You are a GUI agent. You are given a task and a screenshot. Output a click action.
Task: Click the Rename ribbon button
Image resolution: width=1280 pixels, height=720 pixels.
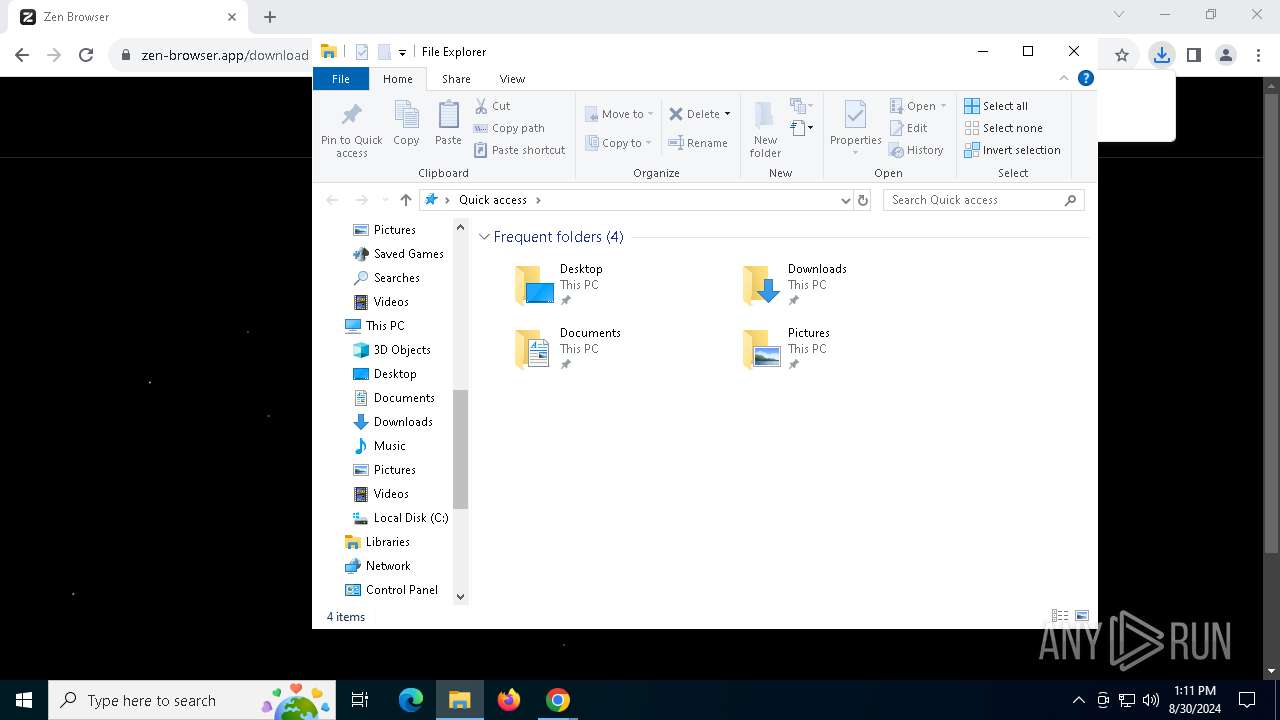698,143
